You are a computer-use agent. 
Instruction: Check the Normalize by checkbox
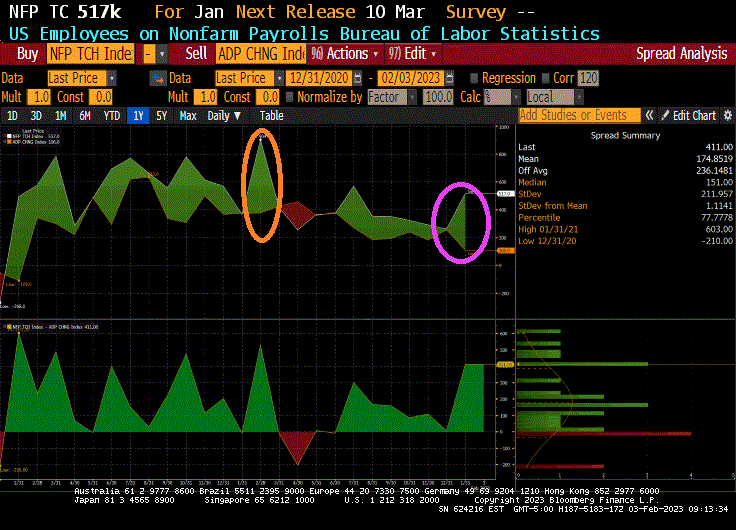coord(290,97)
